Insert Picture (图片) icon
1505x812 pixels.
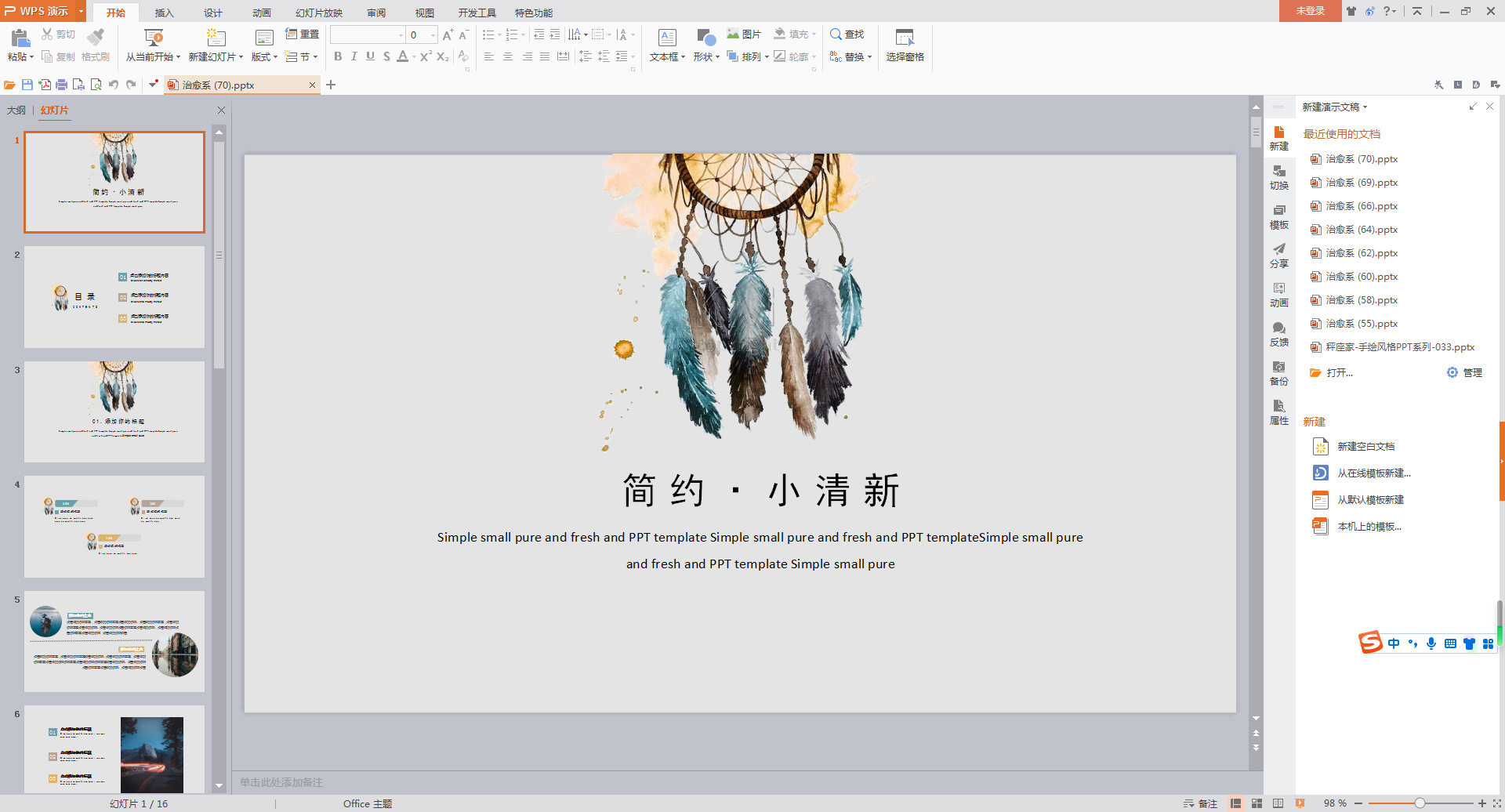click(x=743, y=34)
